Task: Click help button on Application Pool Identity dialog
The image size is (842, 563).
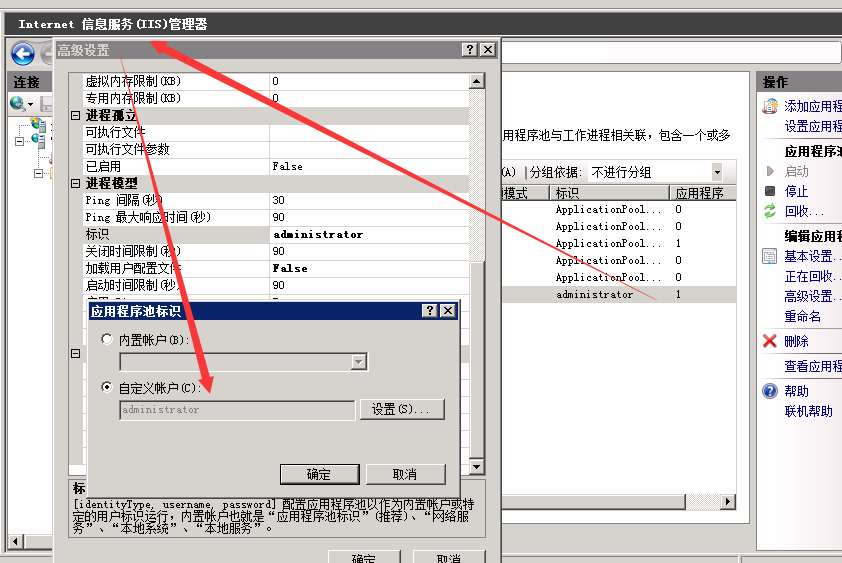Action: pyautogui.click(x=430, y=311)
